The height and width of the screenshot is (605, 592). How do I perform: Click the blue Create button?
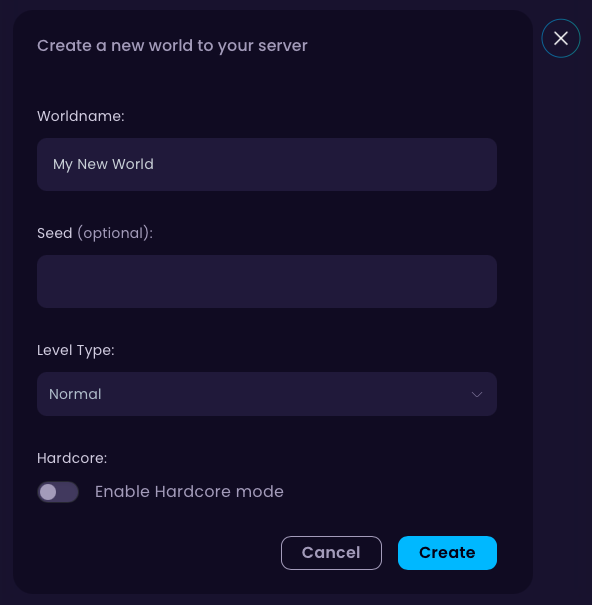coord(447,553)
